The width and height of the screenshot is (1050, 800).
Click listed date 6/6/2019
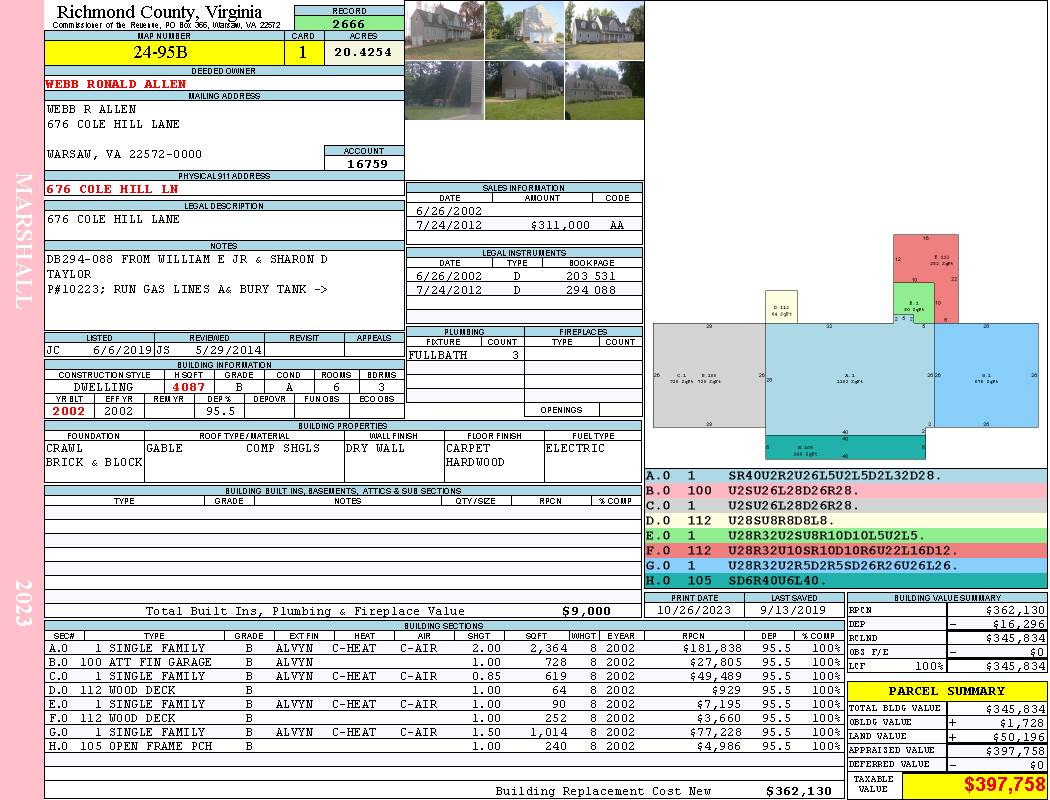(x=122, y=349)
